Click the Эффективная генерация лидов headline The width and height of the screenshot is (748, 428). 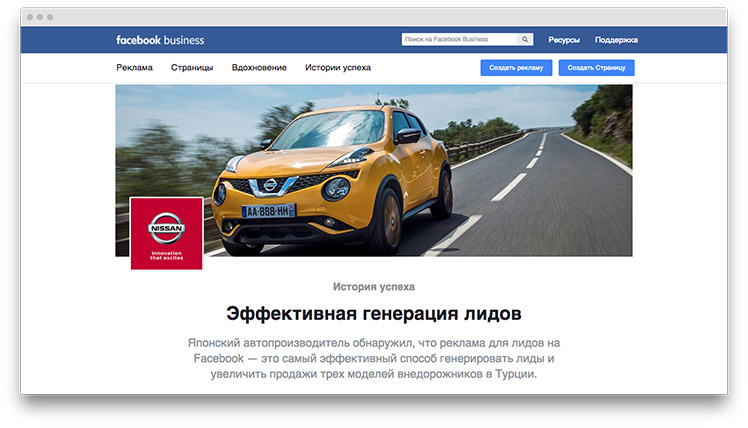(374, 313)
